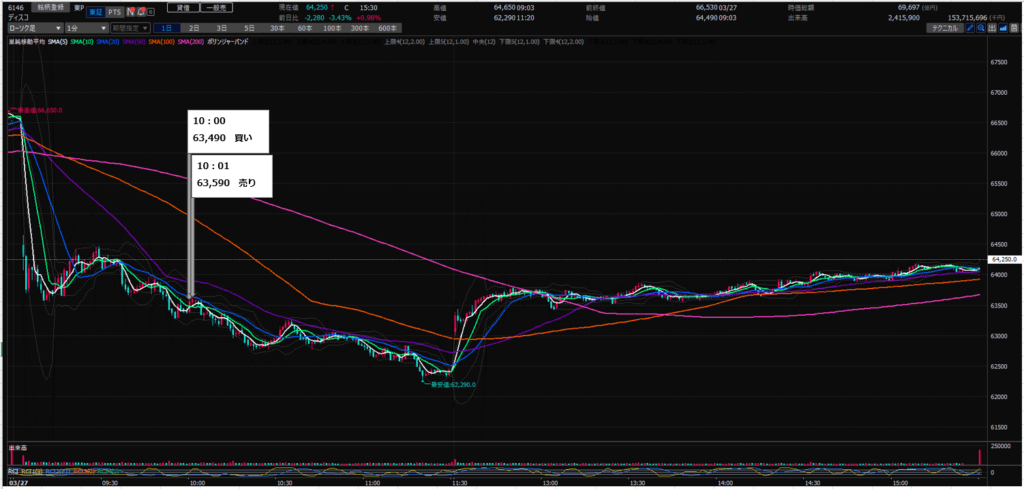This screenshot has height=489, width=1024.
Task: Click the red alert bell icon
Action: pos(143,11)
